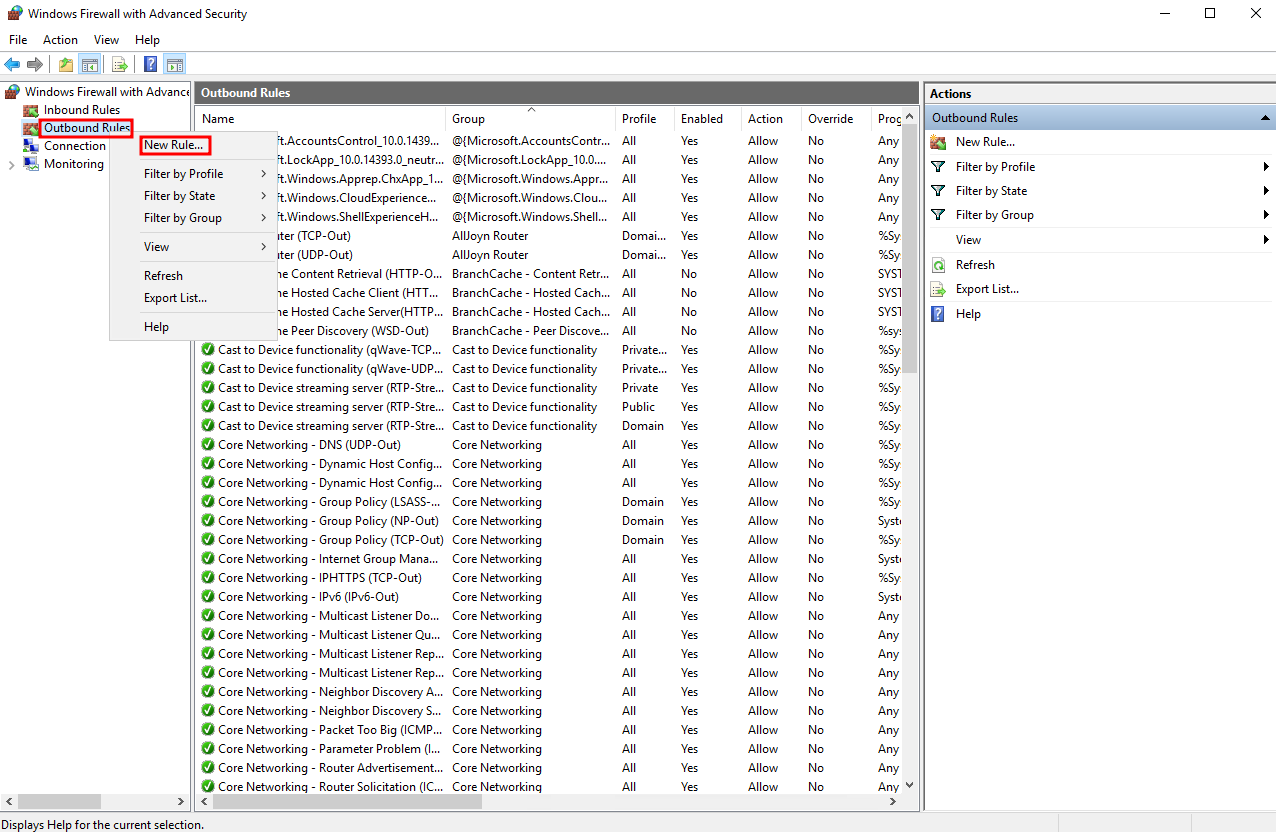Click Refresh link in Actions pane
This screenshot has height=832, width=1276.
pos(975,265)
